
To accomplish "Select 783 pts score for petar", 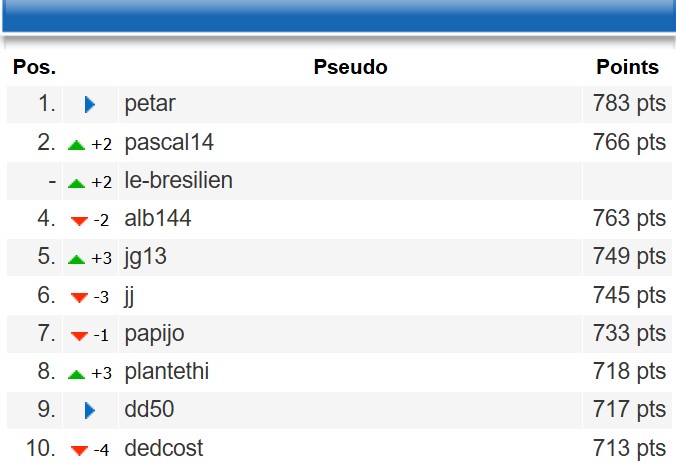I will click(x=627, y=103).
